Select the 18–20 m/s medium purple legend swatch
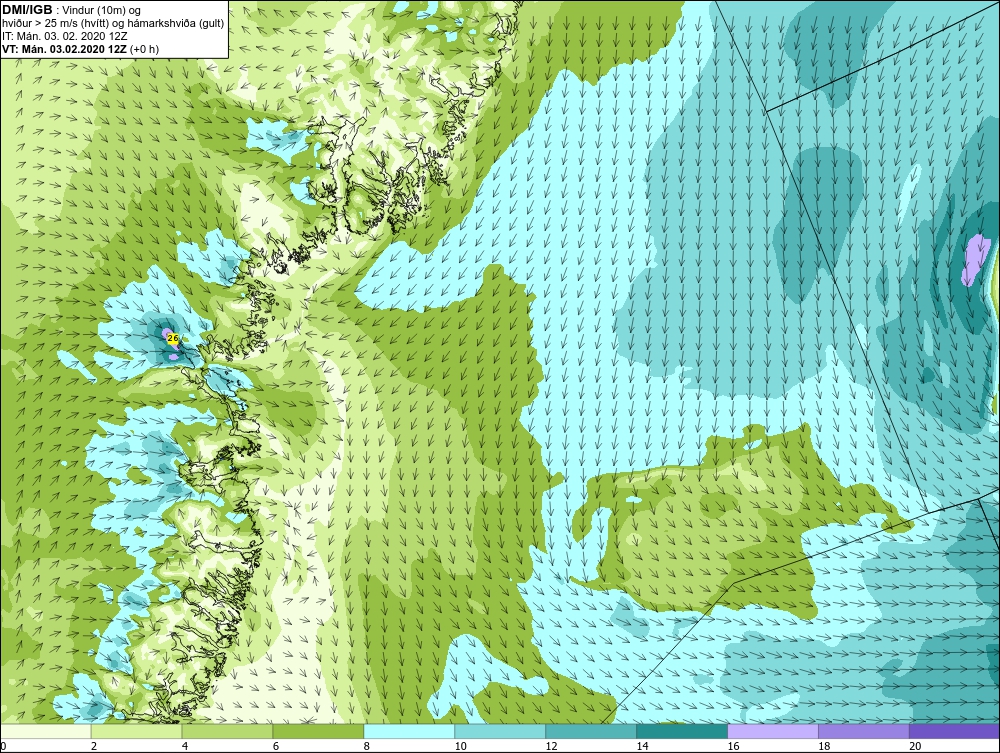Image resolution: width=1000 pixels, height=753 pixels. point(864,731)
